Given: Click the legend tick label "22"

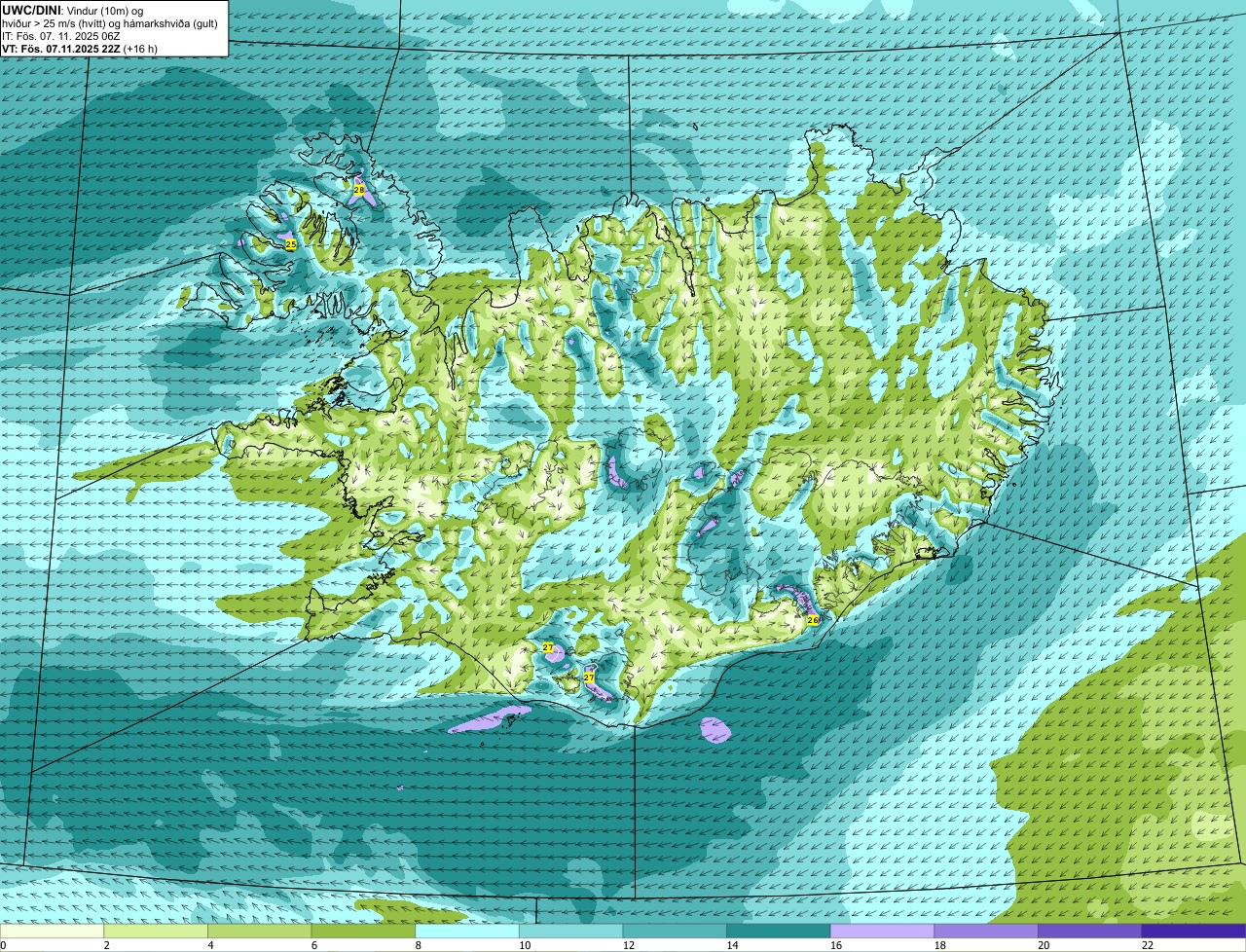Looking at the screenshot, I should pyautogui.click(x=1148, y=944).
